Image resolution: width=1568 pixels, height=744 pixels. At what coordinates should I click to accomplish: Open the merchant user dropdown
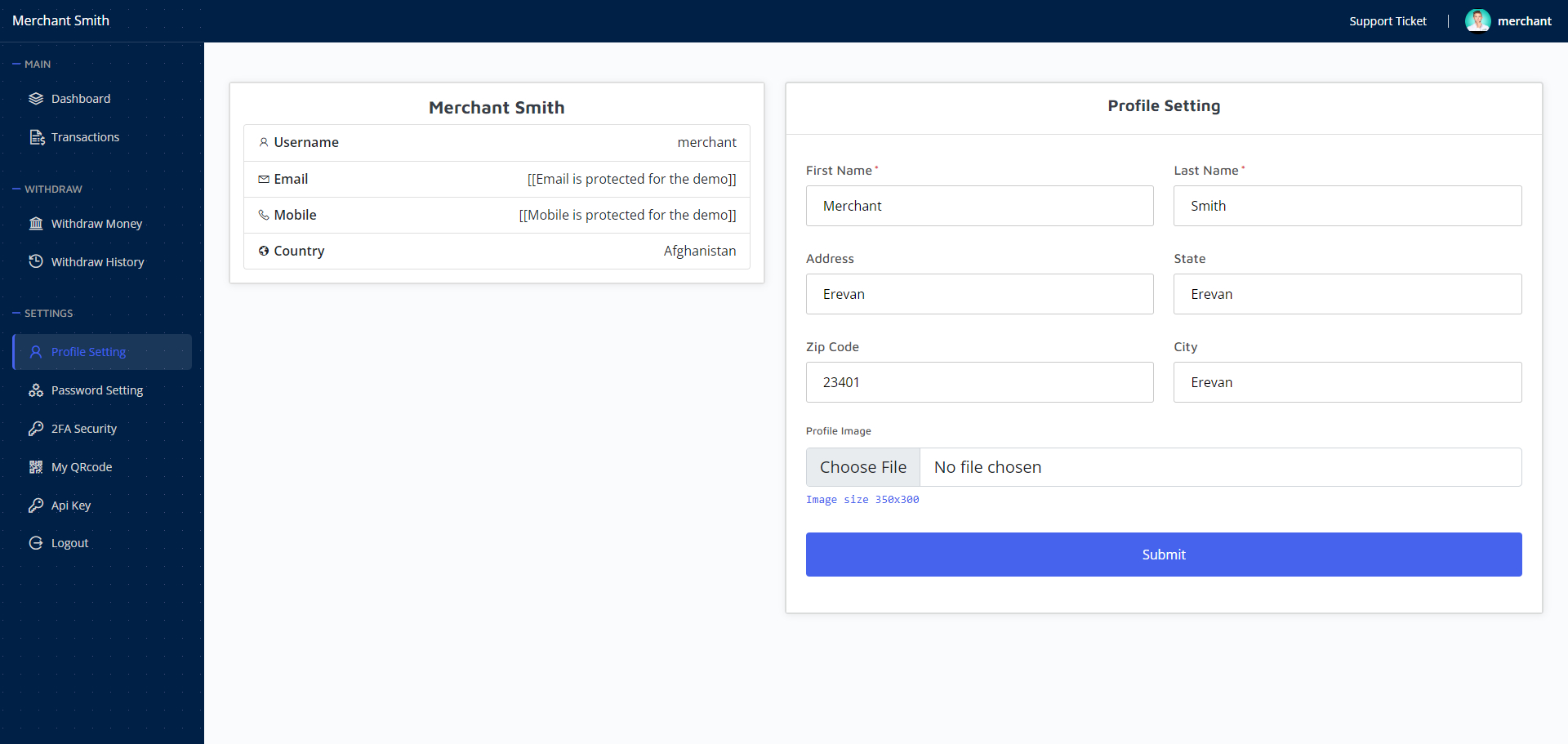pos(1524,21)
